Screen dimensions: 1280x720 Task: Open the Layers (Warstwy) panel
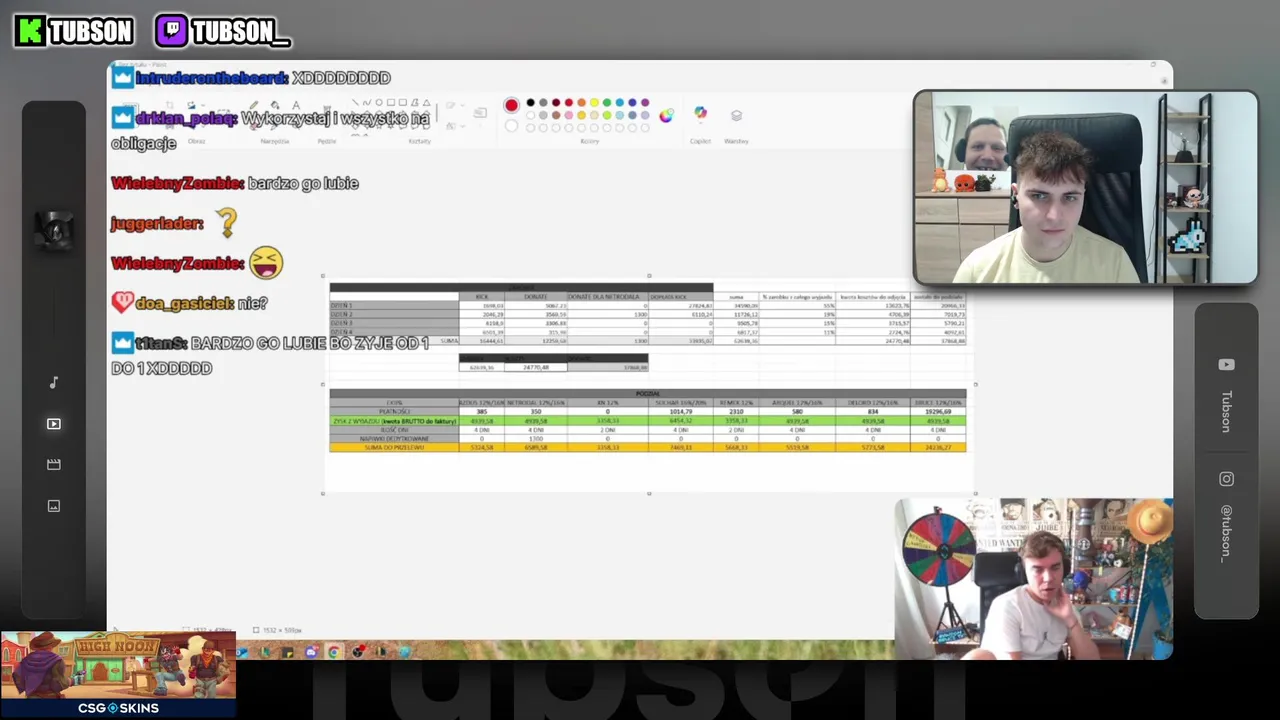[737, 115]
